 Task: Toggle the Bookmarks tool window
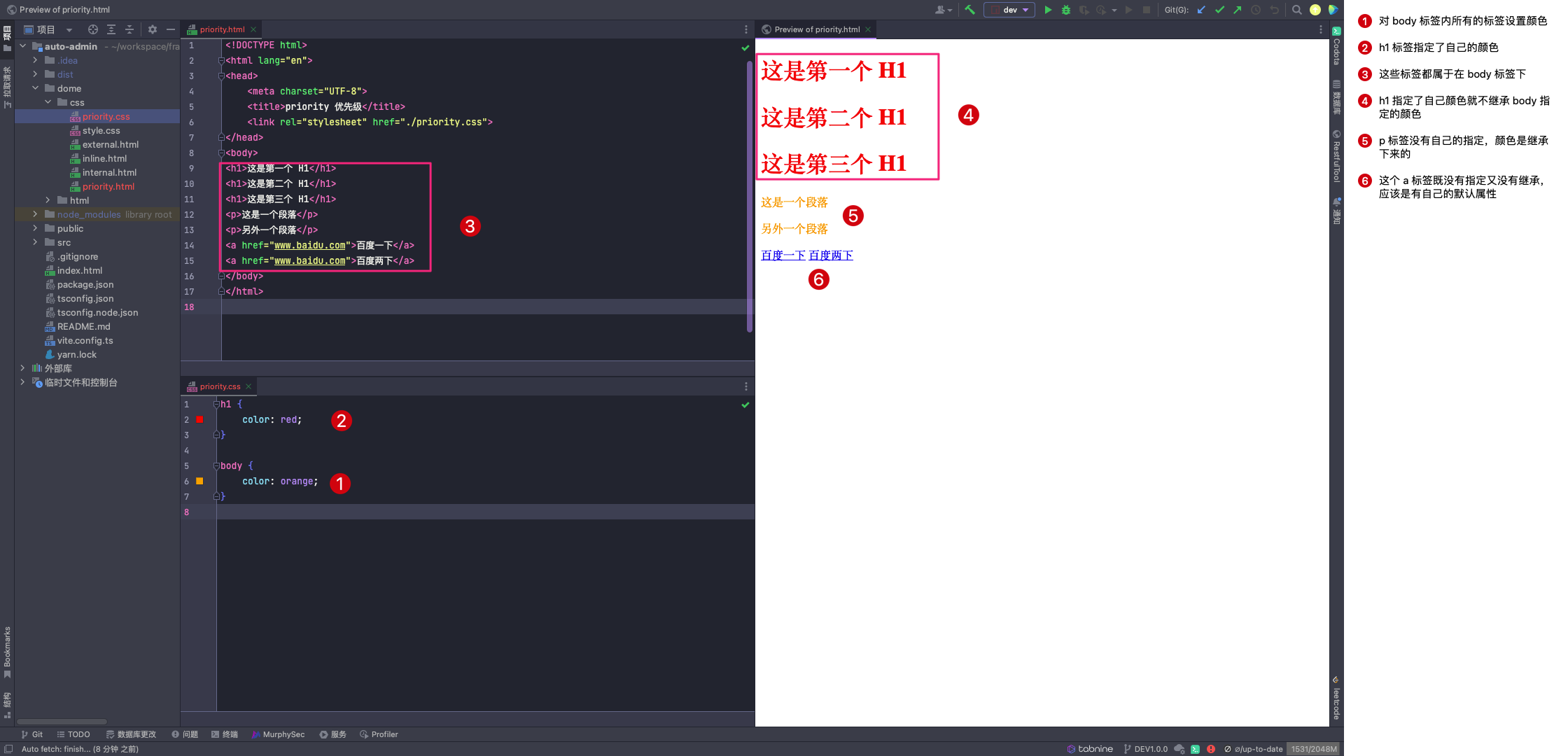7,651
